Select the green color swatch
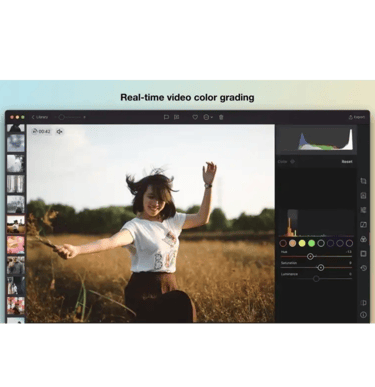 311,243
